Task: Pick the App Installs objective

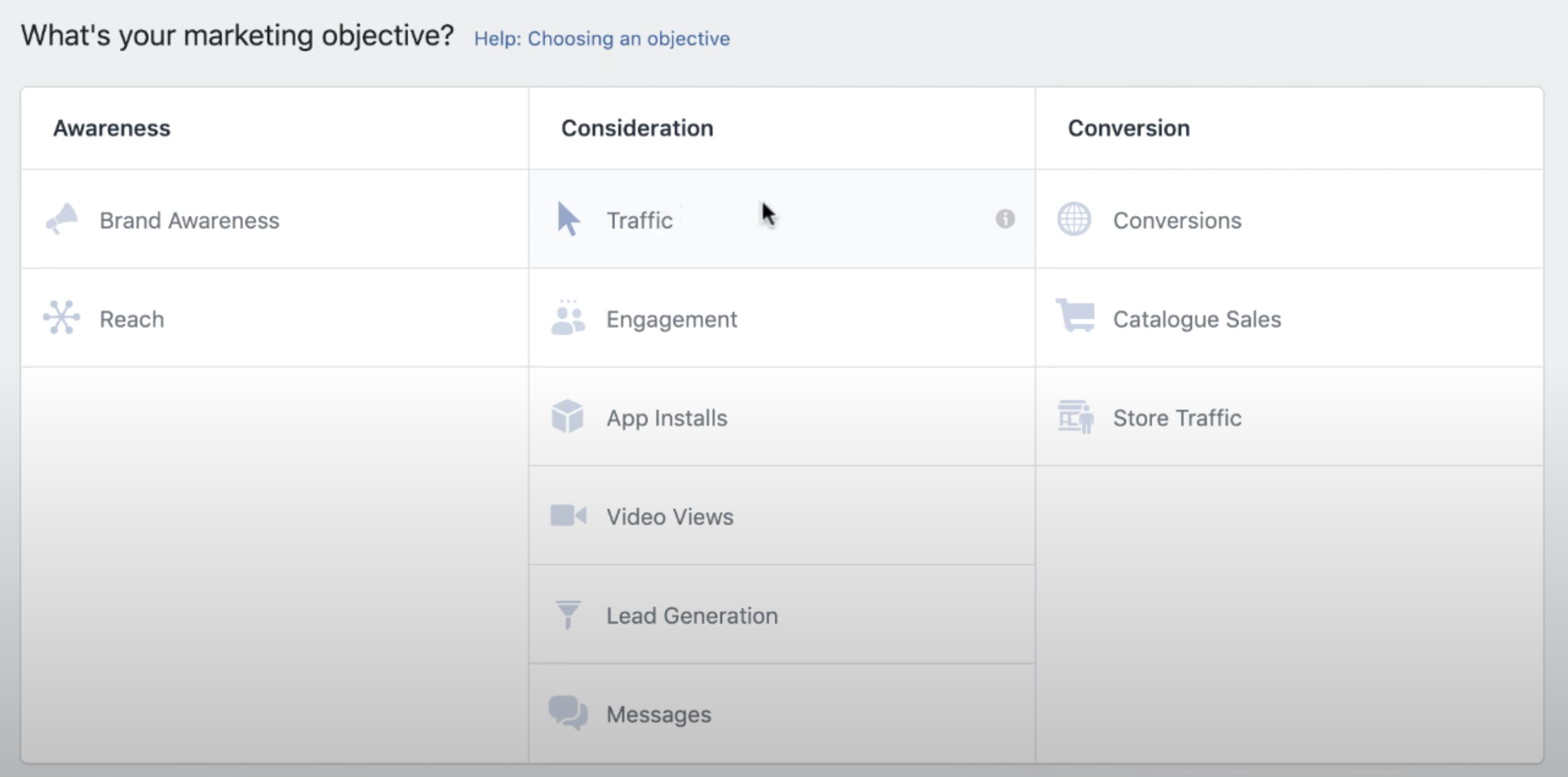Action: [782, 417]
